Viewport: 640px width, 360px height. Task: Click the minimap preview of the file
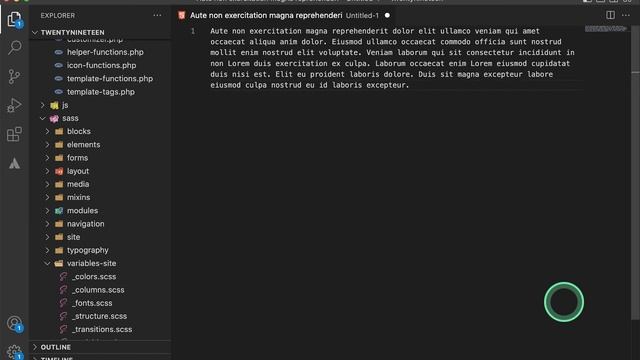[x=605, y=29]
